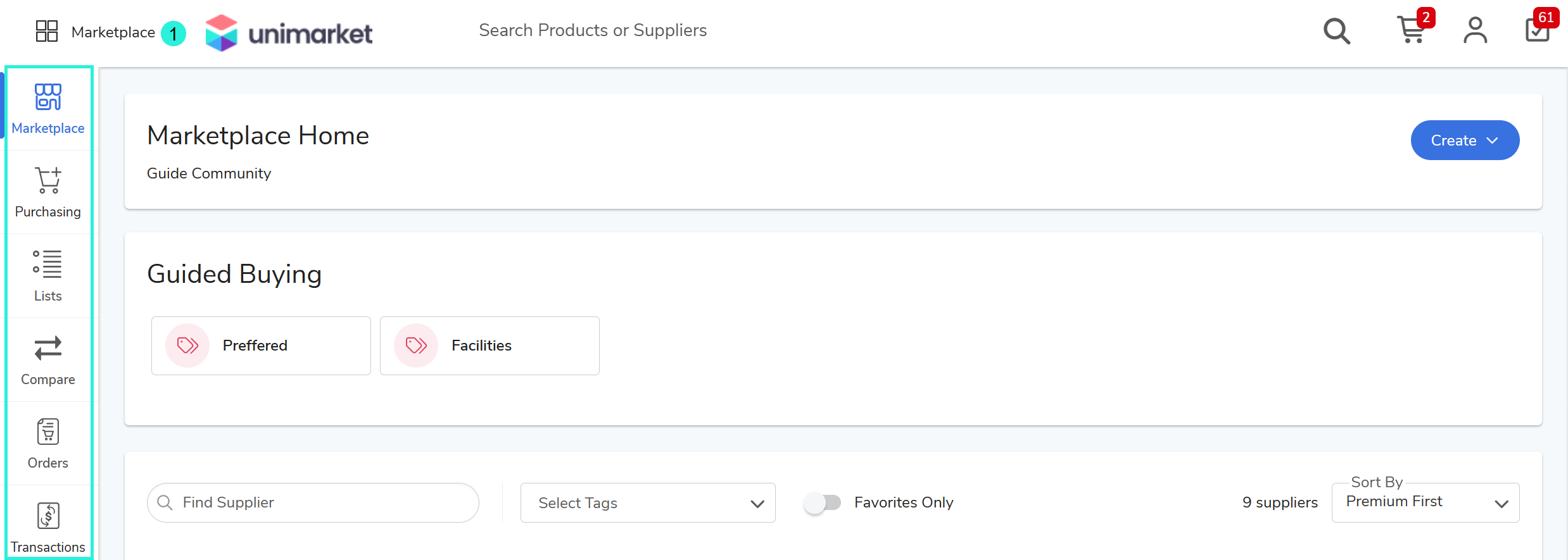Screen dimensions: 1568x560
Task: Click the unimarket logo
Action: coord(289,33)
